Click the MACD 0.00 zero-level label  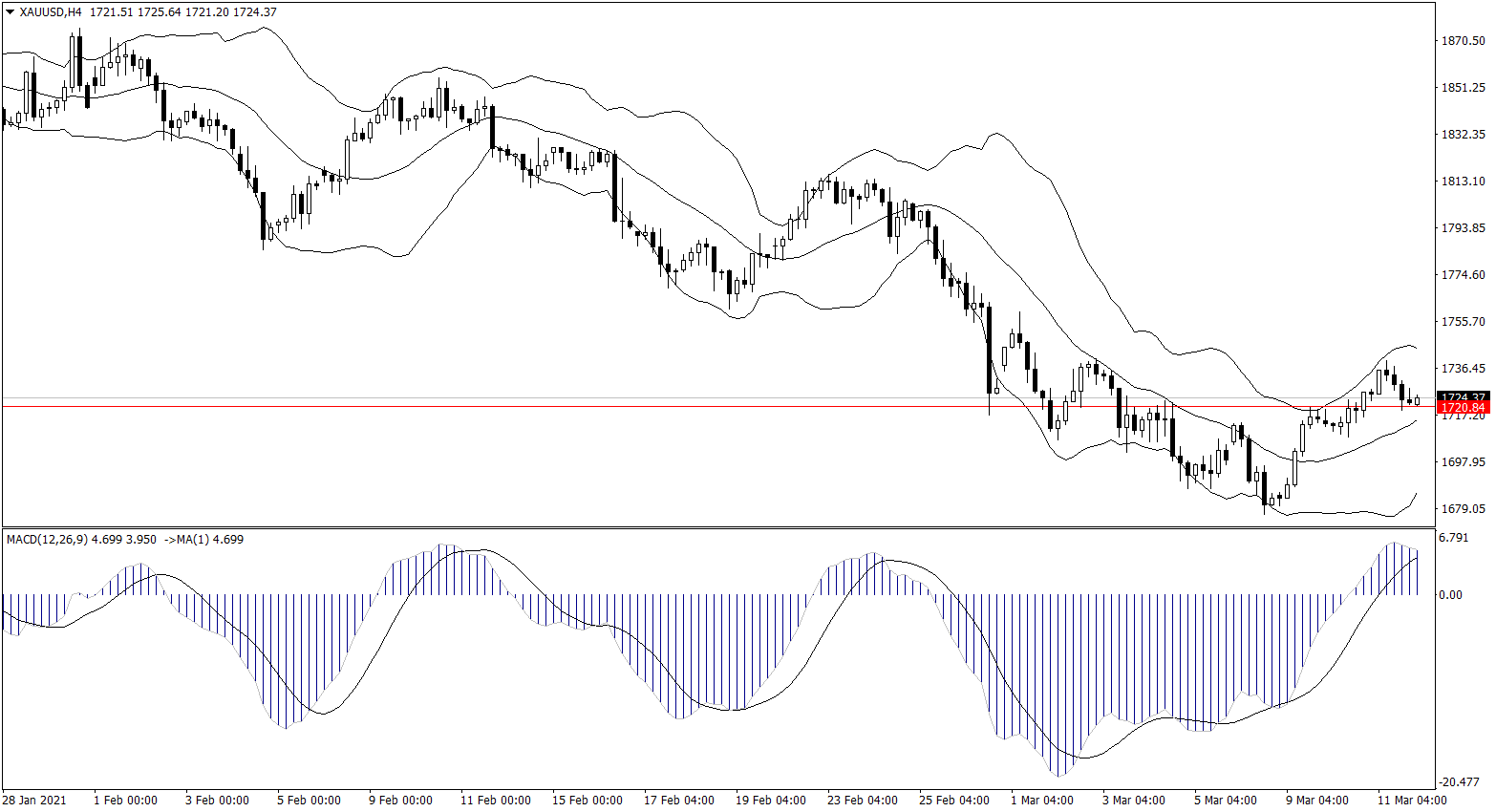[1450, 595]
